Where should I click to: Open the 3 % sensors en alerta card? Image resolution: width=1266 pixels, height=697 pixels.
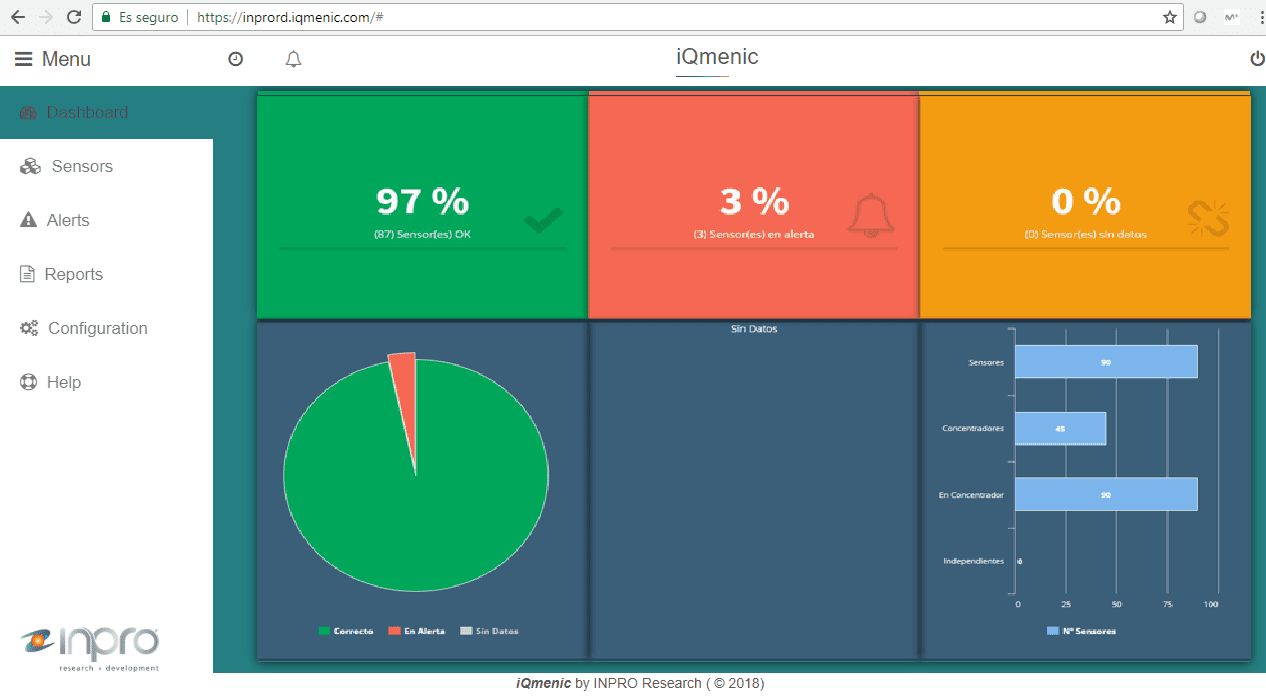tap(753, 205)
